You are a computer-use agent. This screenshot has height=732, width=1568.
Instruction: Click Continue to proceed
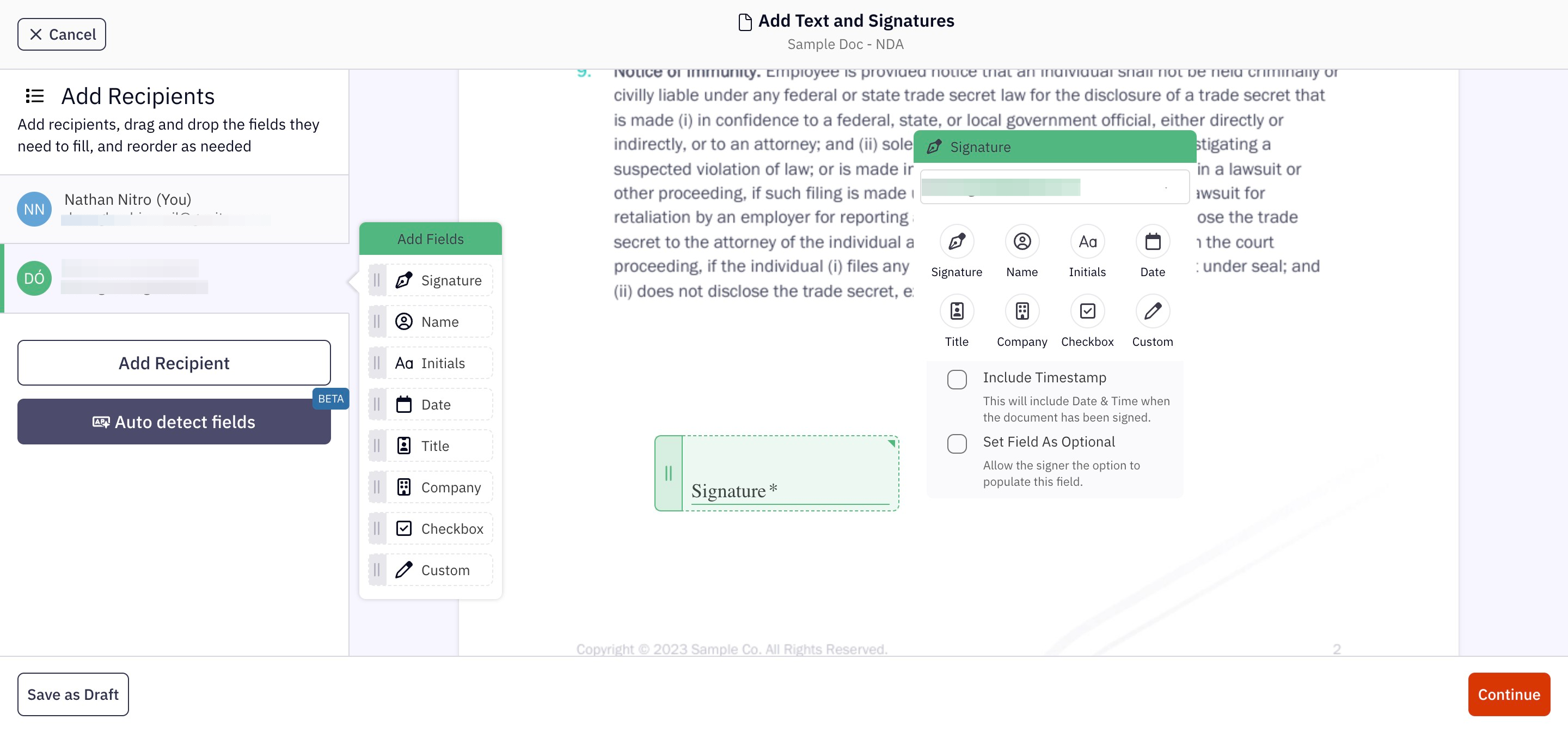(x=1509, y=694)
